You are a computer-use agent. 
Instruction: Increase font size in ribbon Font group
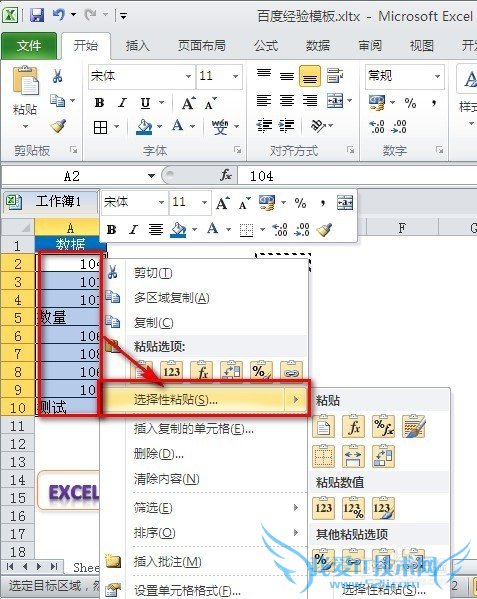click(x=188, y=103)
